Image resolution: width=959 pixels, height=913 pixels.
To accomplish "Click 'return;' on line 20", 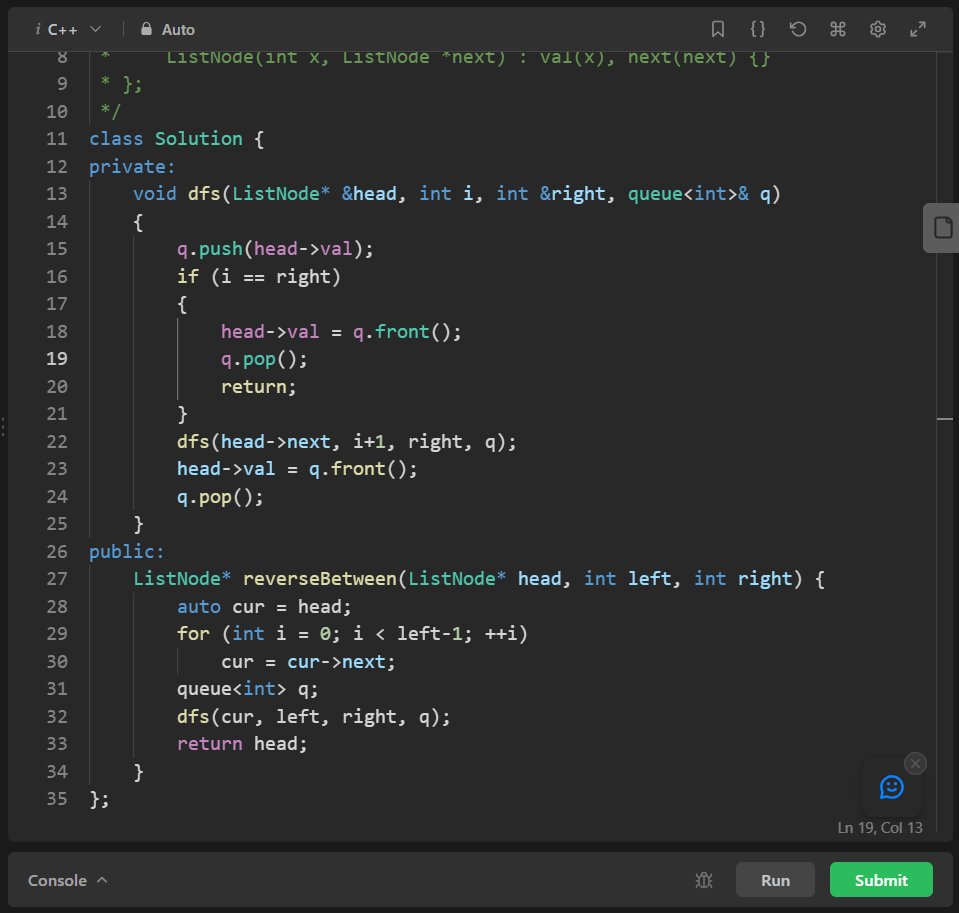I will [259, 386].
